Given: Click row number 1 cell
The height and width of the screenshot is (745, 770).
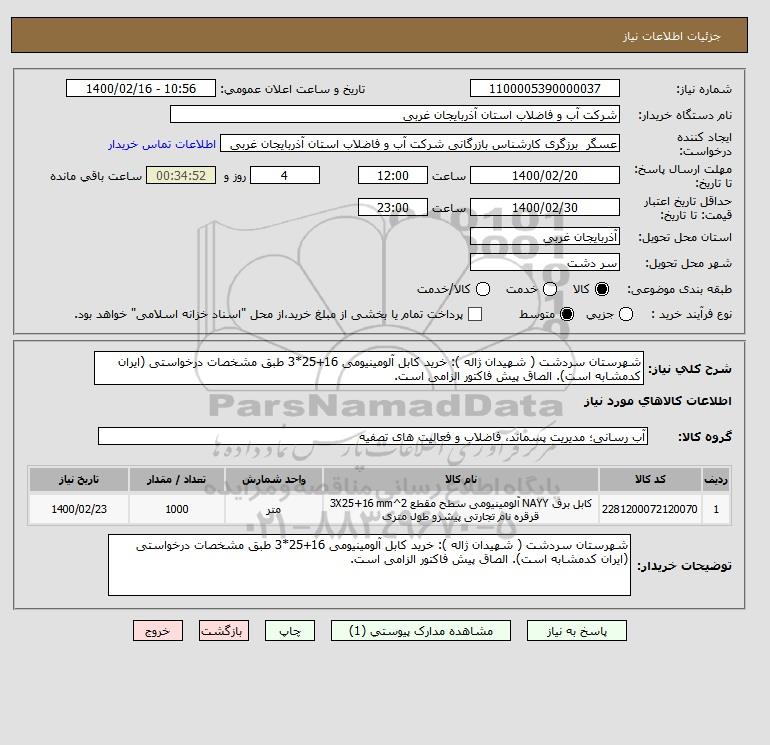Looking at the screenshot, I should (716, 509).
